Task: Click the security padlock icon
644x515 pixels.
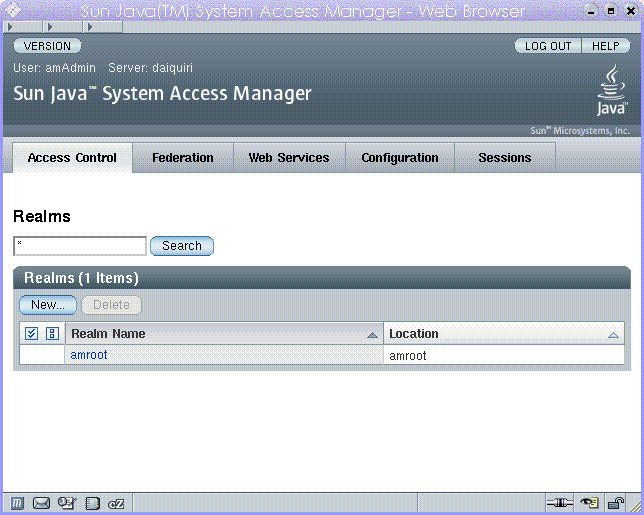Action: [615, 503]
